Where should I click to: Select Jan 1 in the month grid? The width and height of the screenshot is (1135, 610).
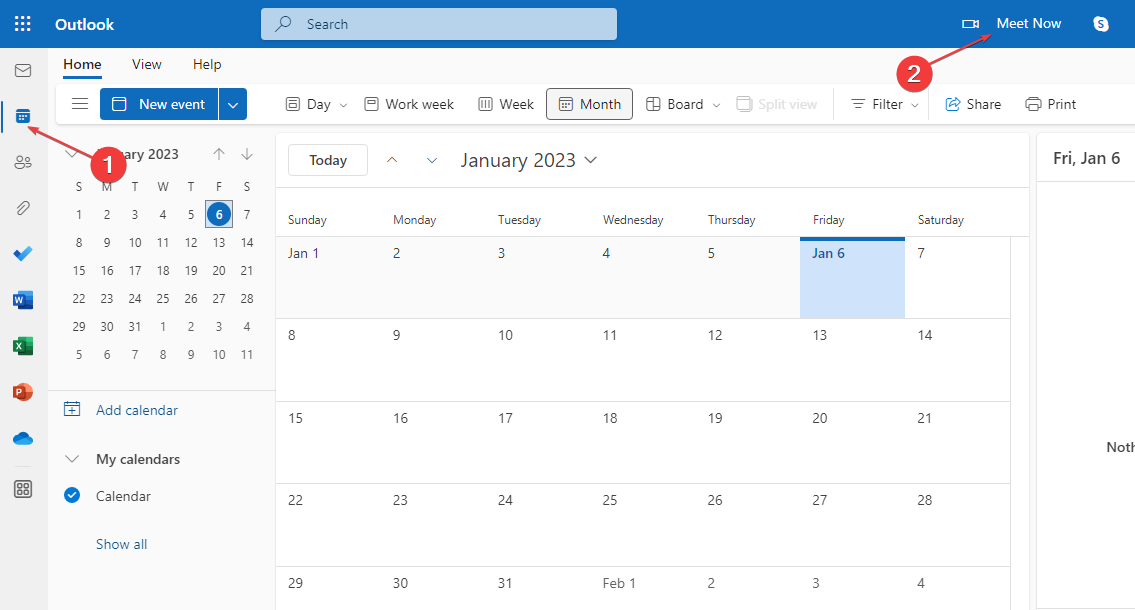328,279
